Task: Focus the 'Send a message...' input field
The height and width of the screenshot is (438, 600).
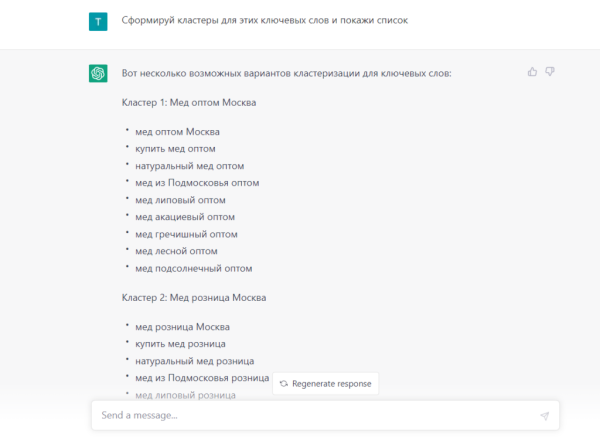Action: (x=315, y=415)
